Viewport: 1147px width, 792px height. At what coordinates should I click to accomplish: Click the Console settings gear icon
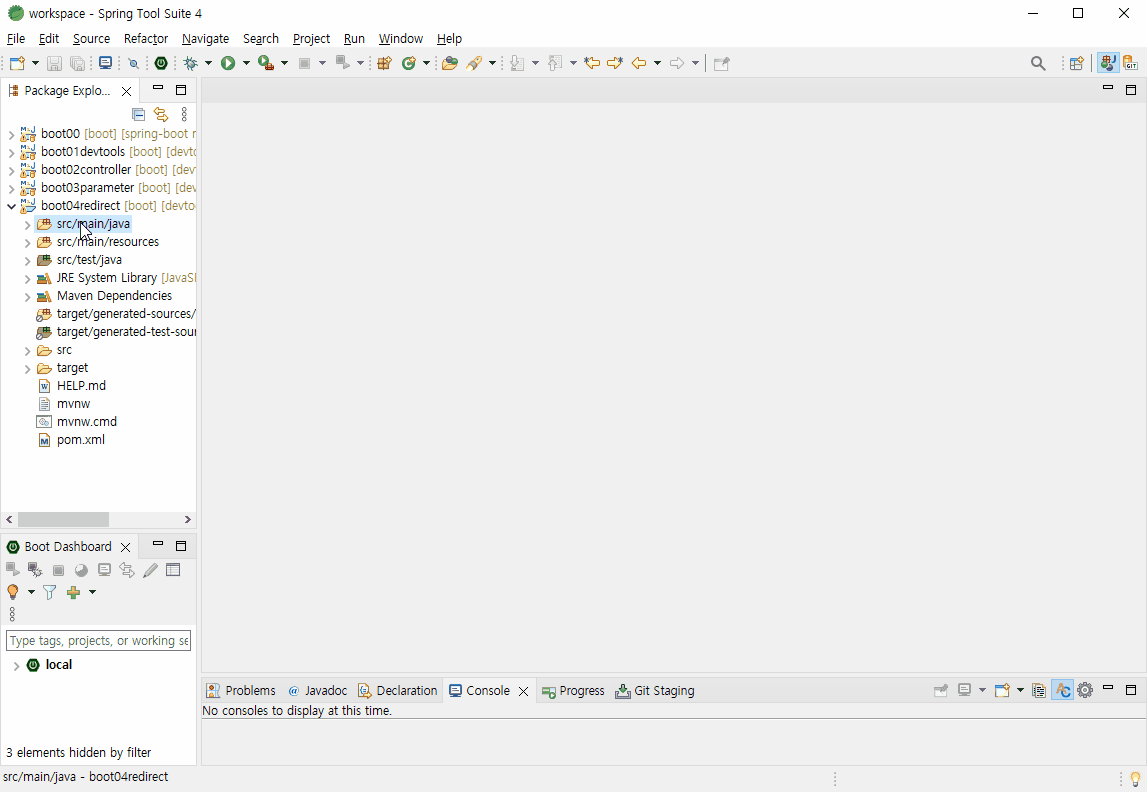tap(1085, 690)
